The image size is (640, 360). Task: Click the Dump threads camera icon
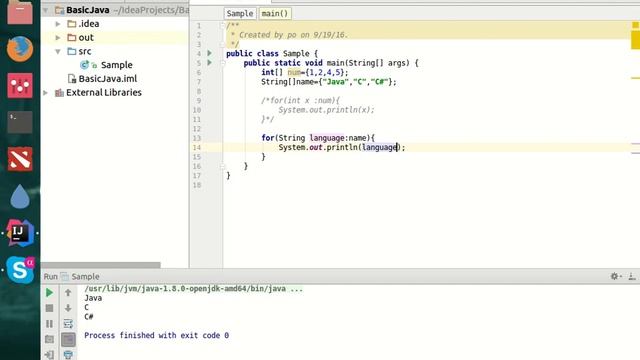pyautogui.click(x=49, y=339)
